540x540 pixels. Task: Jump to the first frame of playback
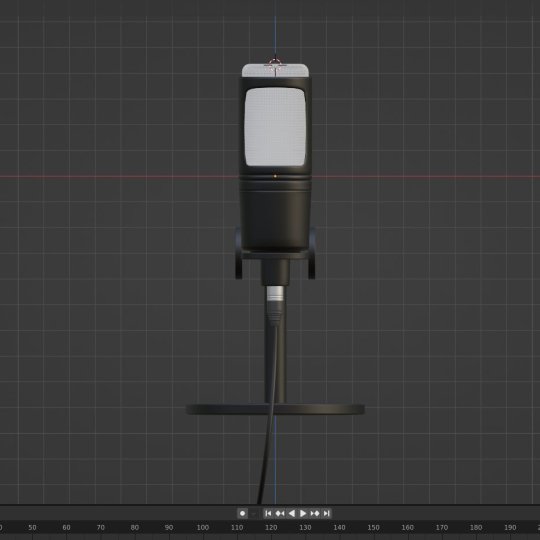click(x=268, y=513)
